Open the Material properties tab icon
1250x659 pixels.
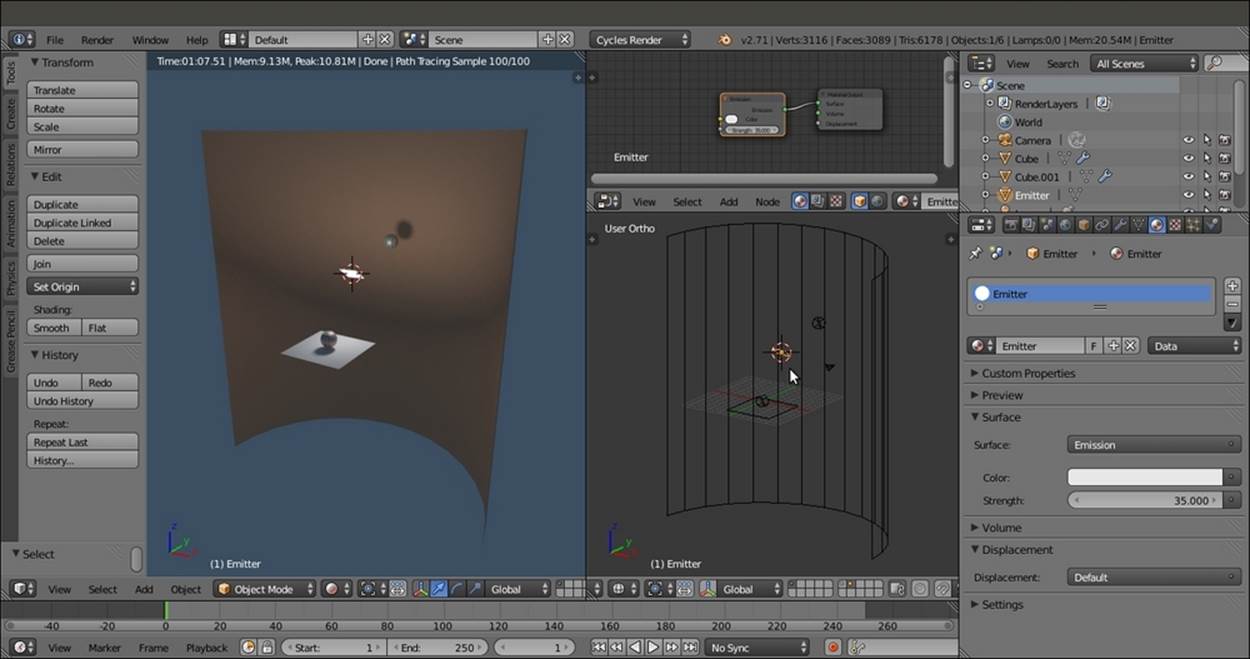[1157, 225]
